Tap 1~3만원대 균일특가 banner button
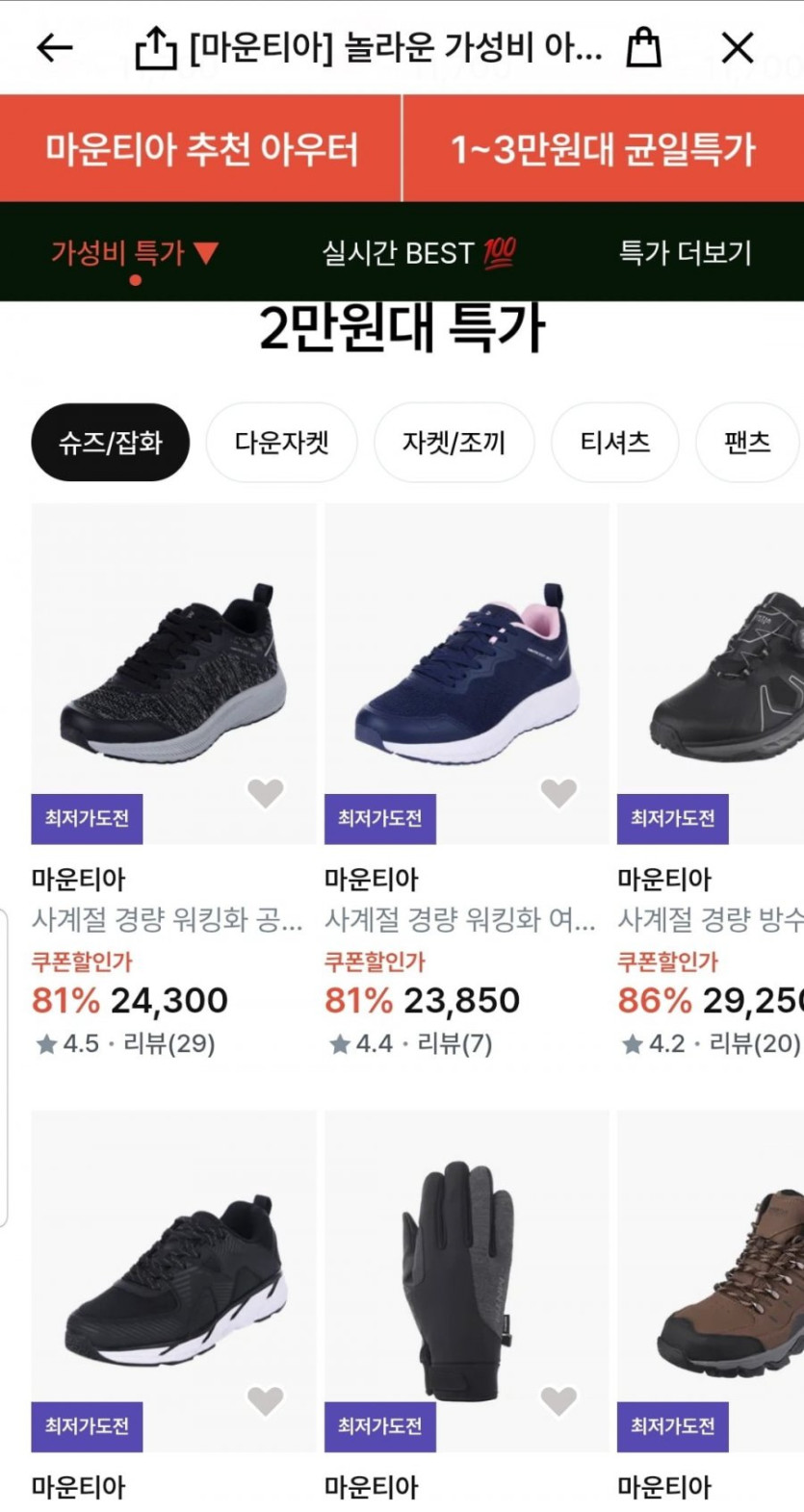 point(603,149)
